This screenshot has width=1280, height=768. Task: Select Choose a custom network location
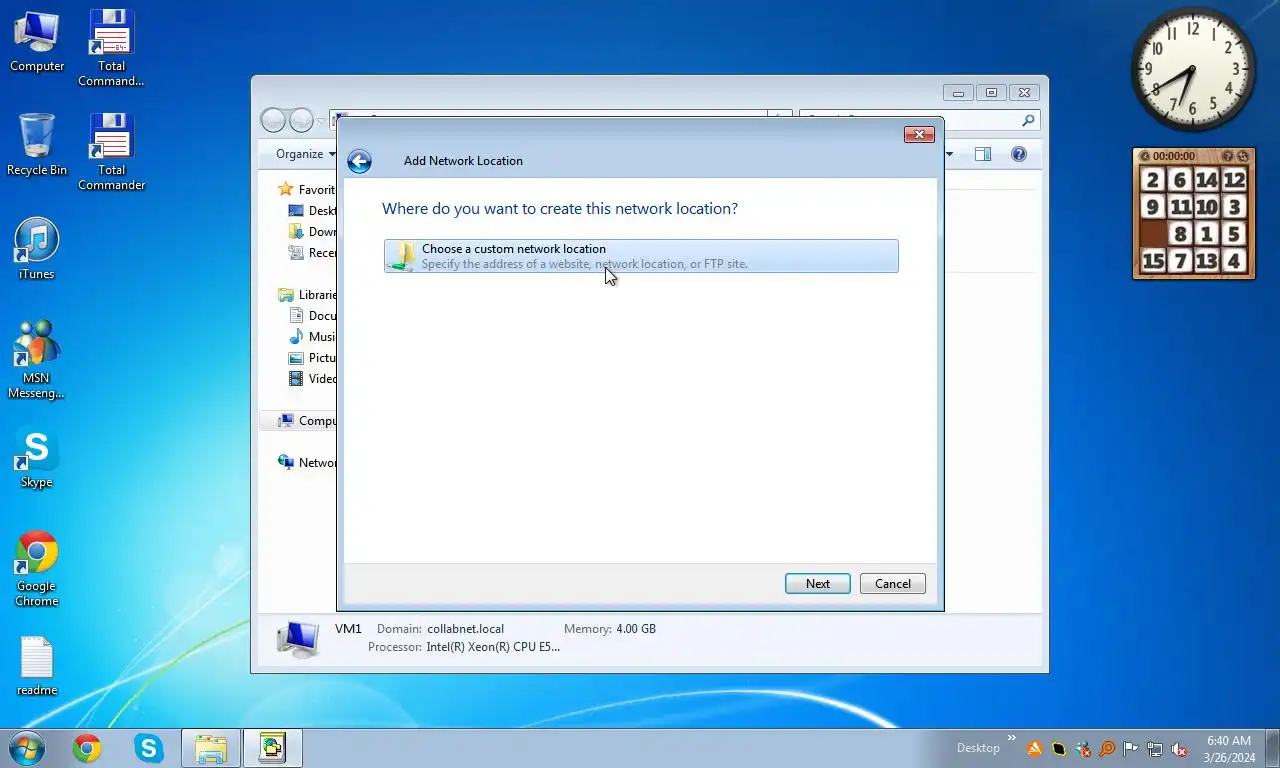tap(641, 256)
